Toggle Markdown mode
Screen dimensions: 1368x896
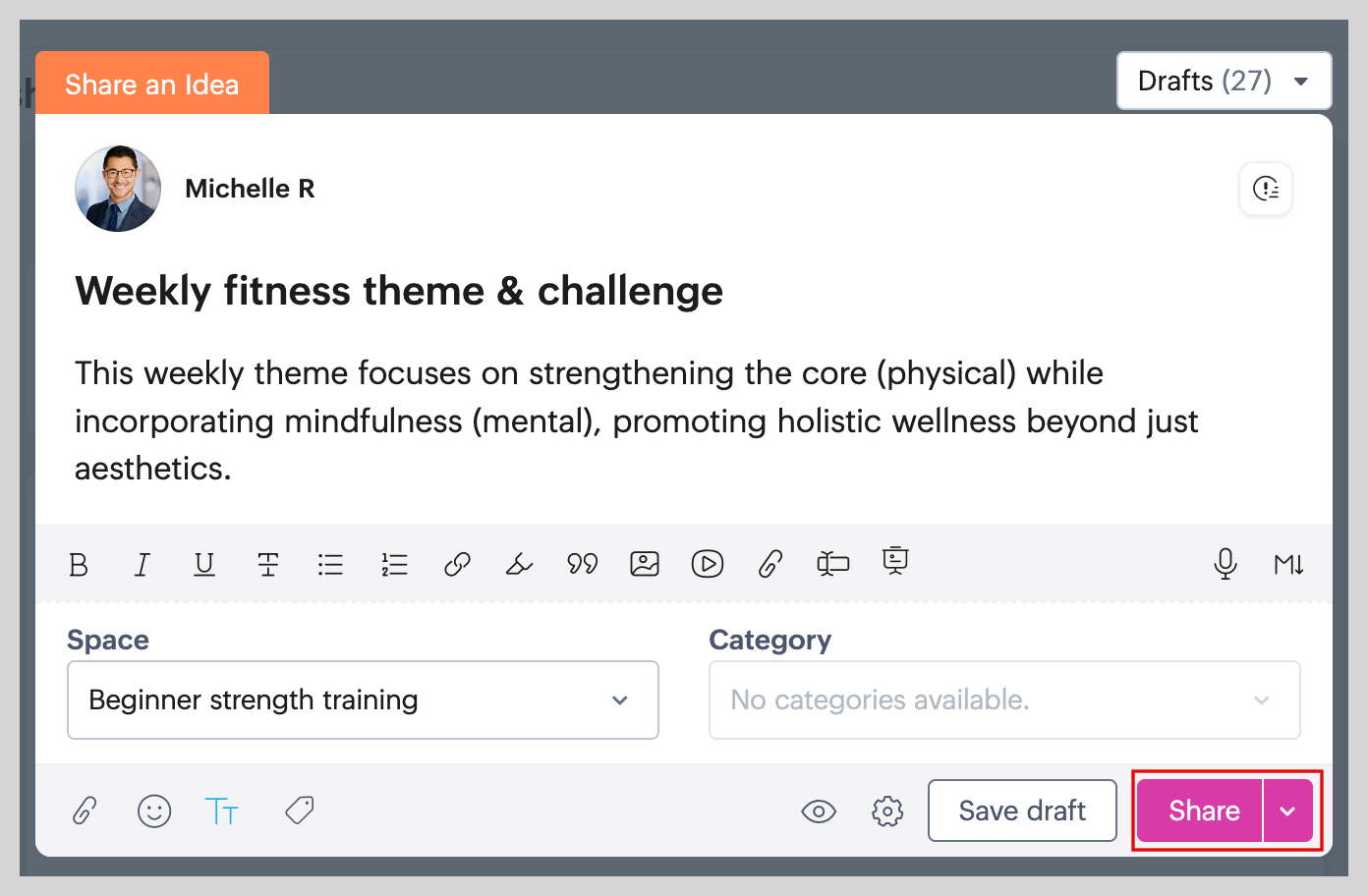point(1288,564)
